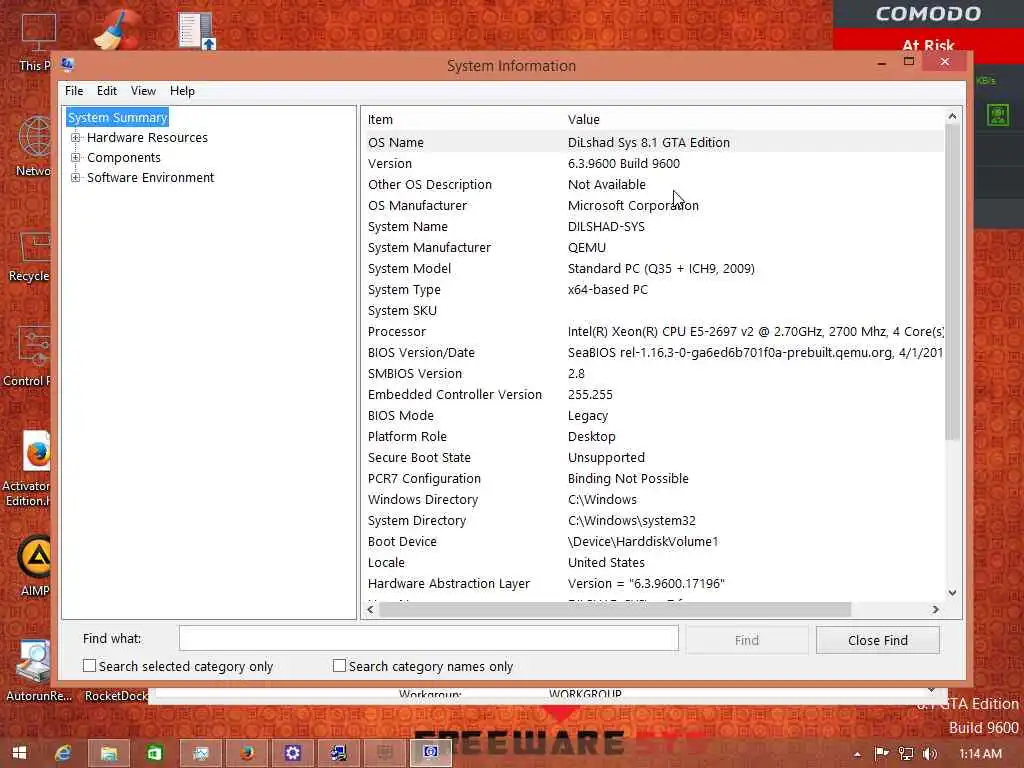Open File Explorer from the taskbar
The image size is (1024, 768).
tap(109, 753)
